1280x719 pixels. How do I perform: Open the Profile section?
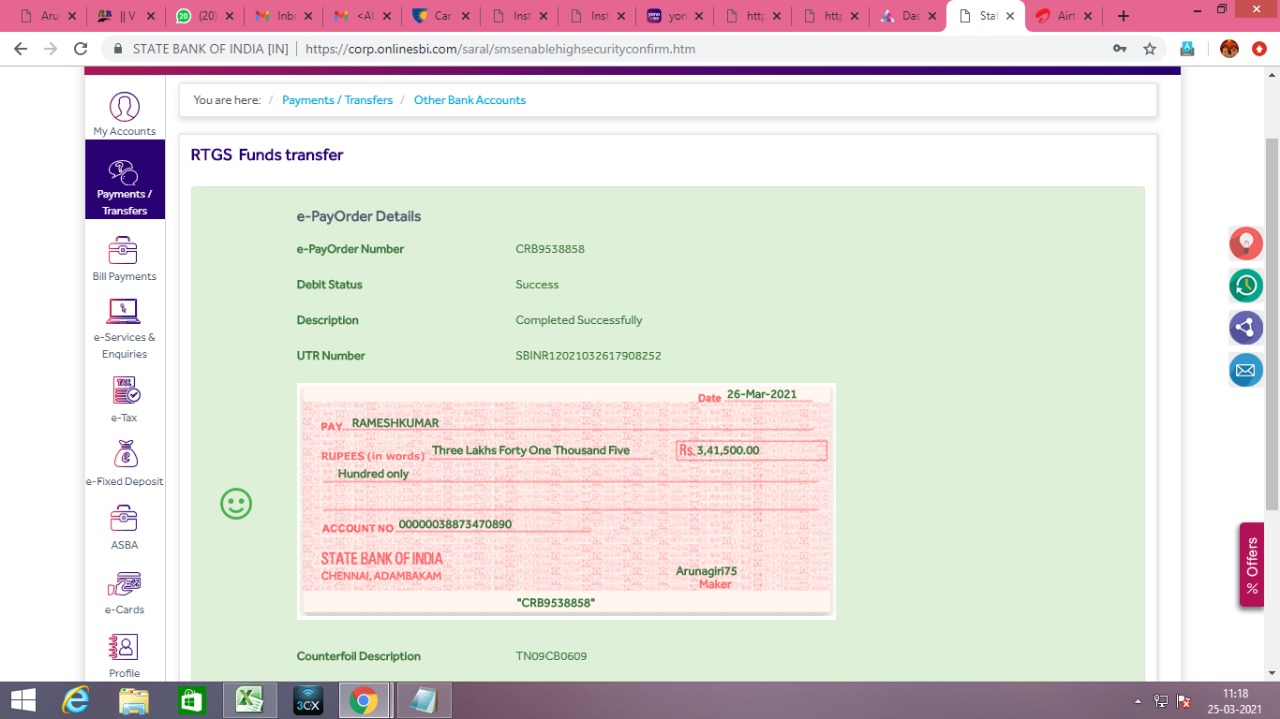[124, 655]
